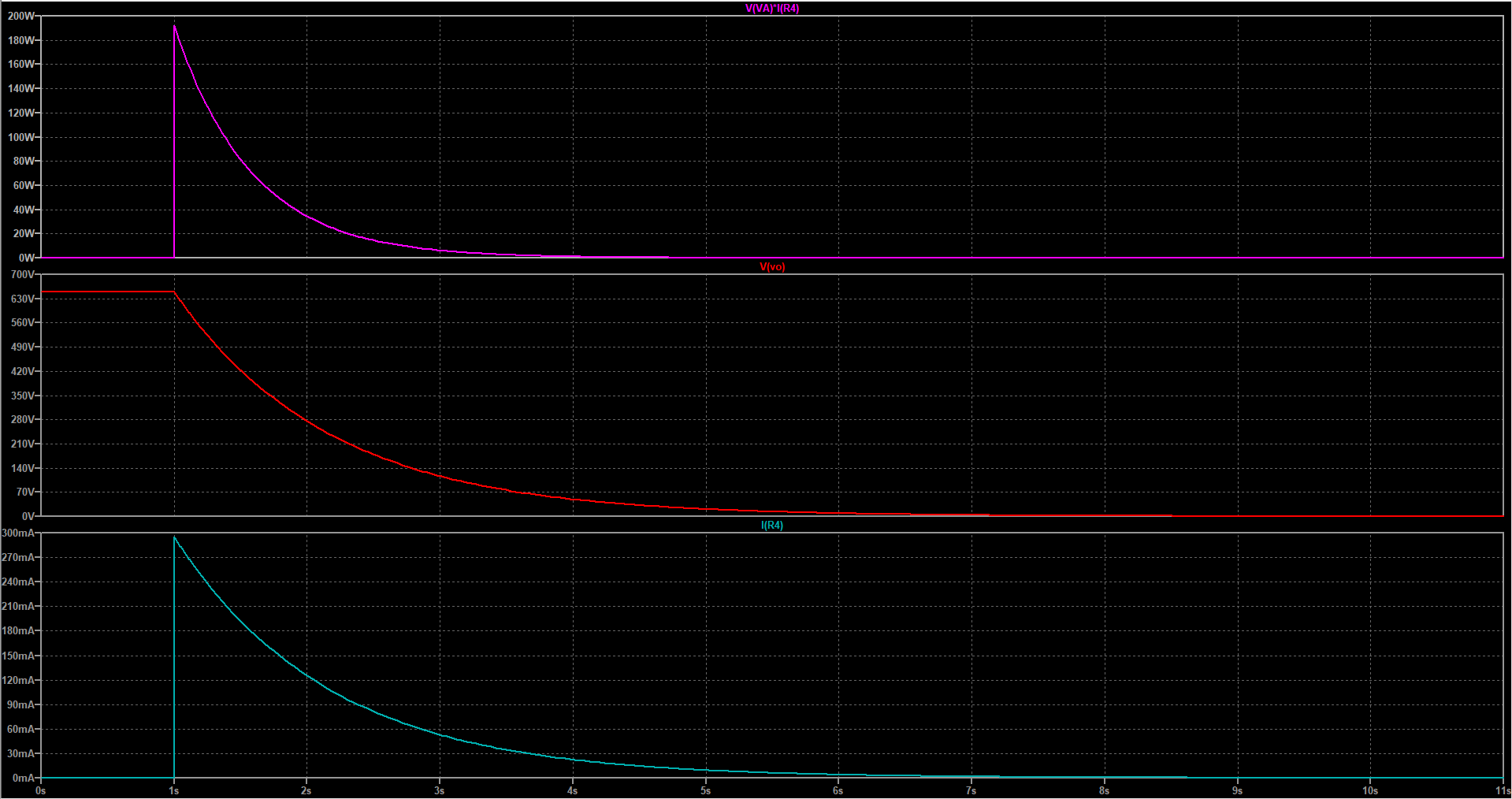
Task: Click the 1s time axis label
Action: 174,790
